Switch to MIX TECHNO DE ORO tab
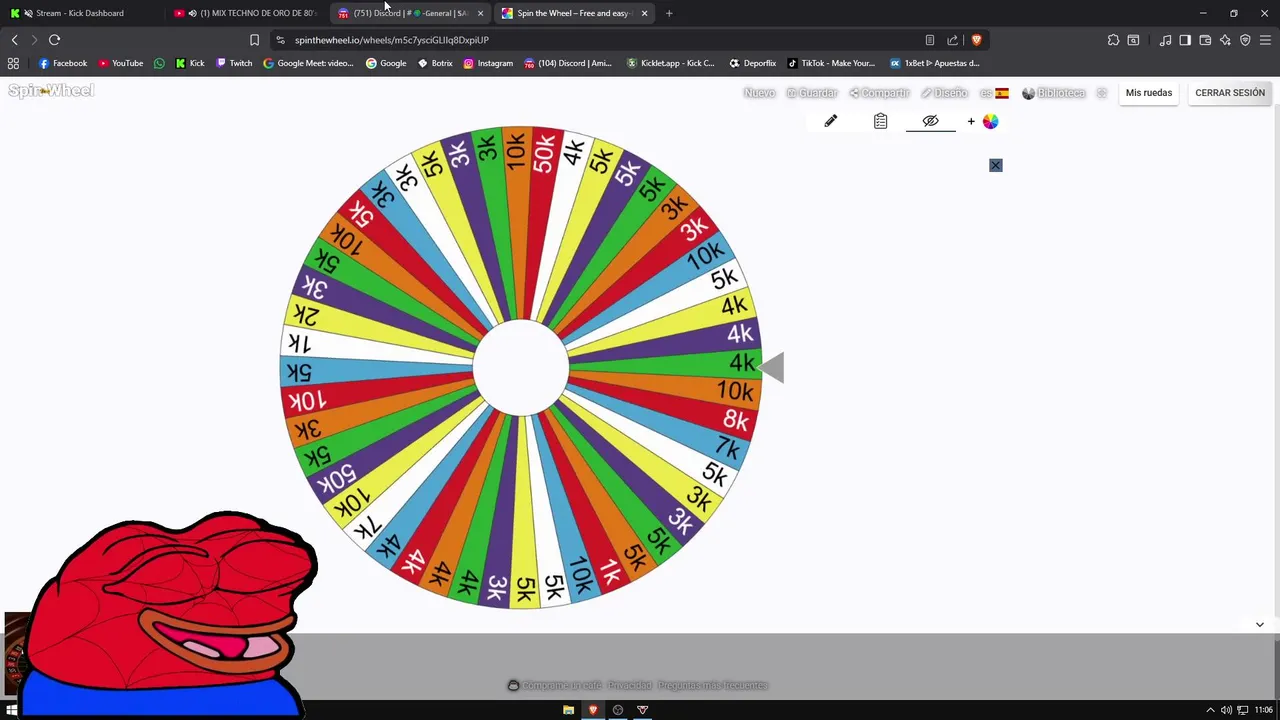 [x=245, y=13]
